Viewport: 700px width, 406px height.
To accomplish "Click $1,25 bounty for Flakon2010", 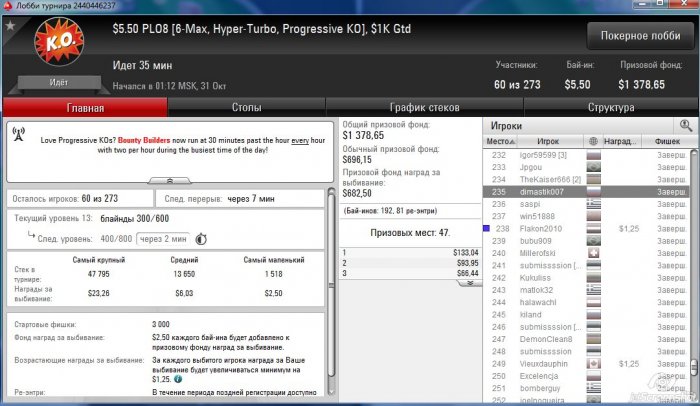I will coord(628,229).
